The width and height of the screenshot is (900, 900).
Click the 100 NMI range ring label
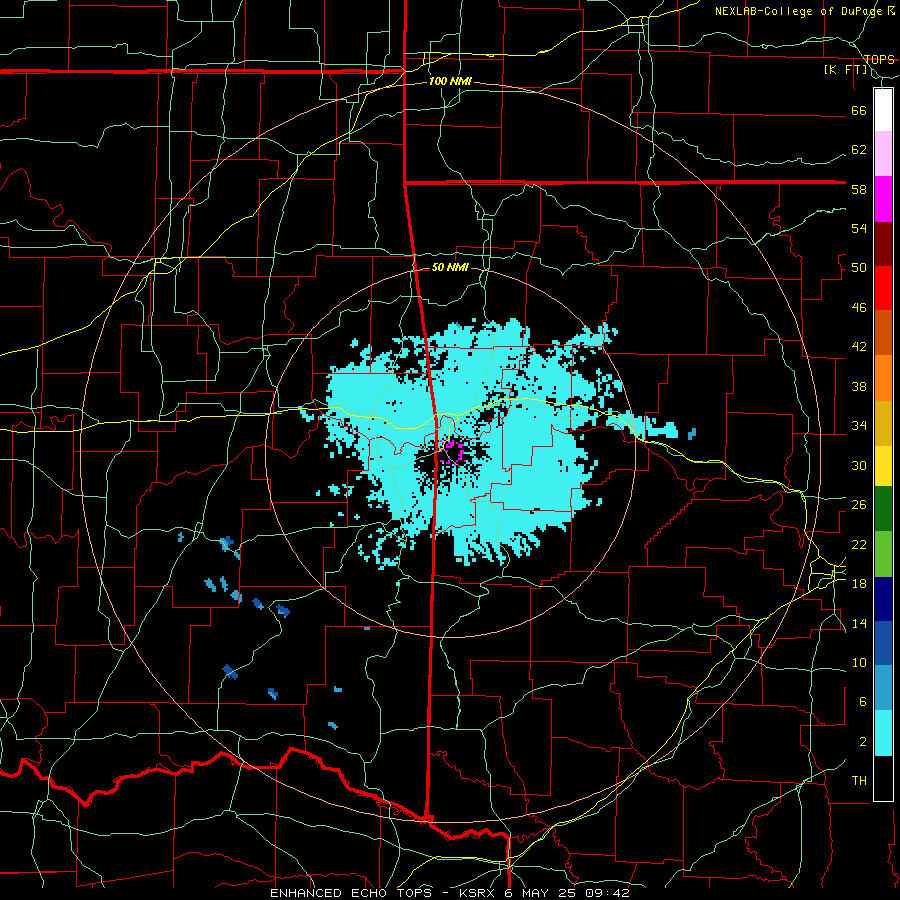450,81
